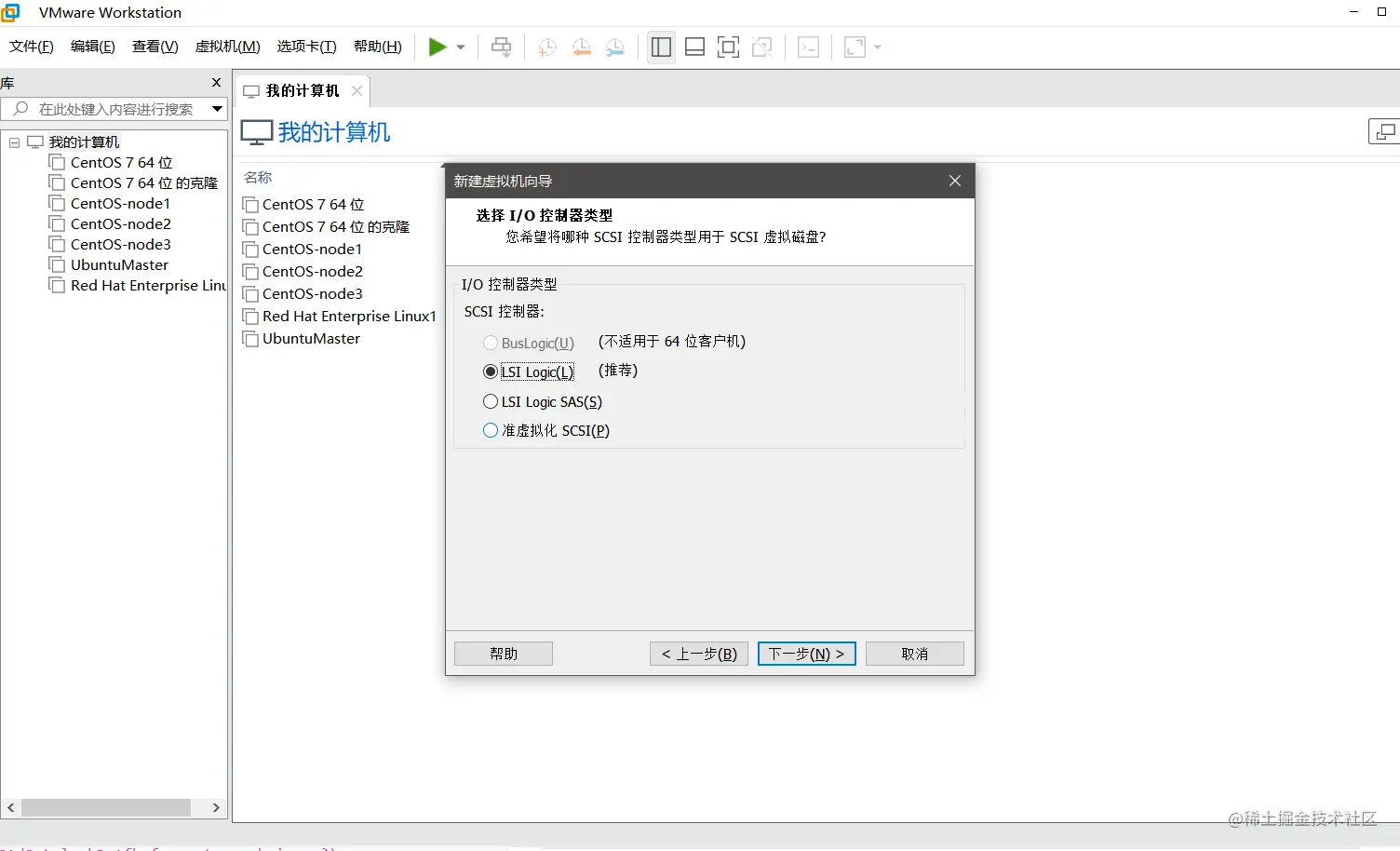Image resolution: width=1400 pixels, height=851 pixels.
Task: Click CentOS 7 64 位 in name list
Action: tap(314, 205)
